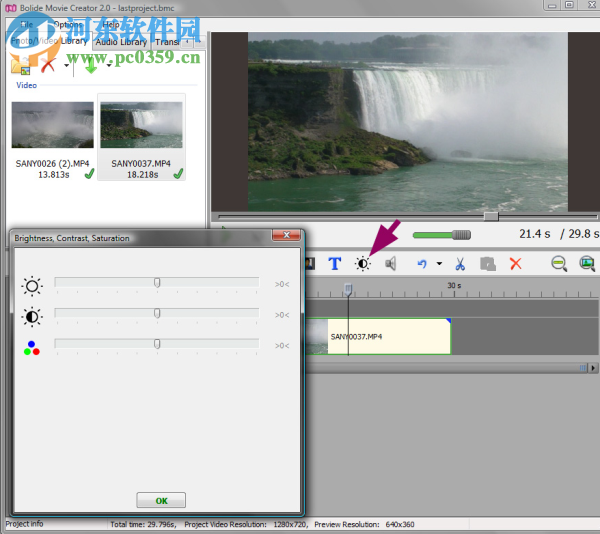
Task: Open dropdown arrow next to library remove icon
Action: [x=67, y=65]
